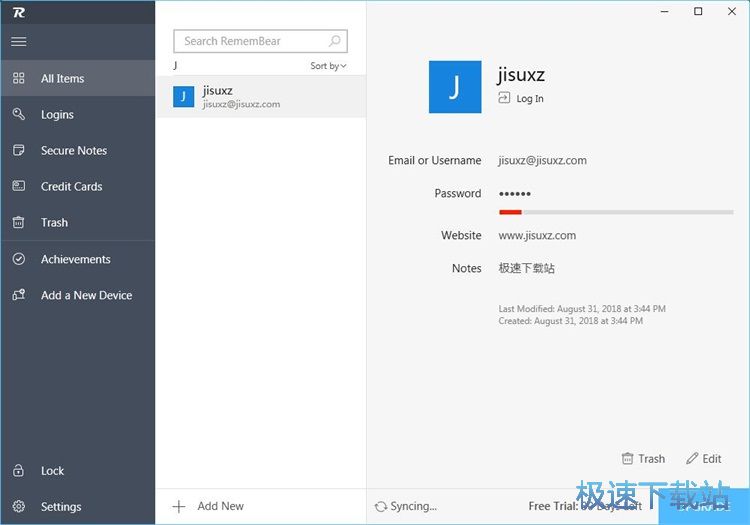Click the Log In arrow icon
This screenshot has width=750, height=525.
click(504, 98)
